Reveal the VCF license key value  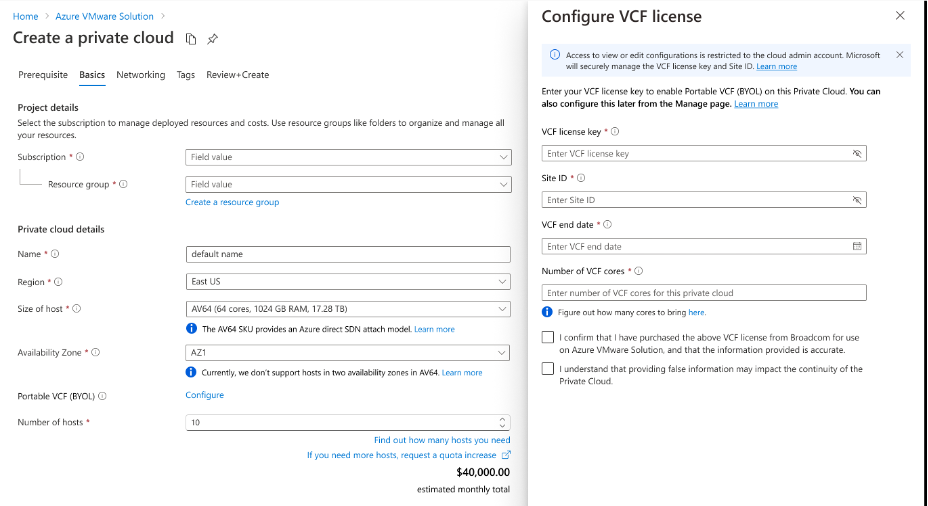pyautogui.click(x=856, y=153)
